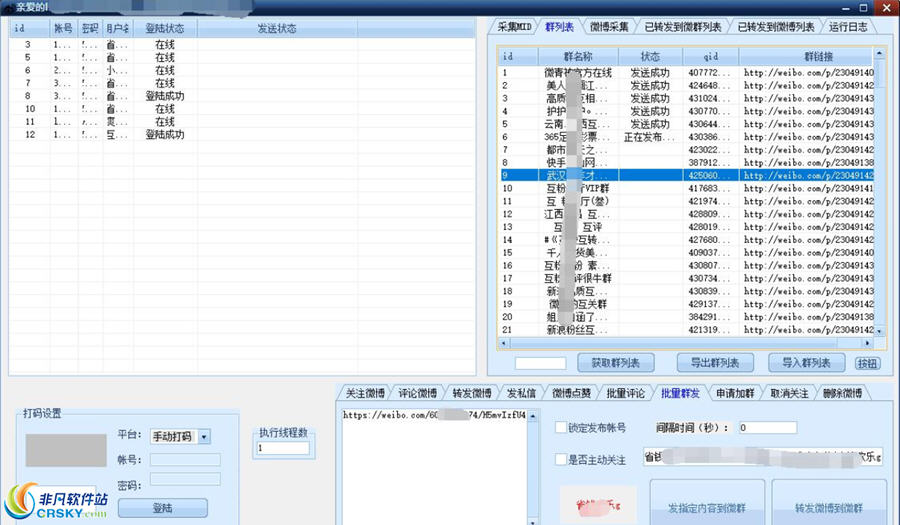Switch to the 删除微博 tab

click(842, 393)
